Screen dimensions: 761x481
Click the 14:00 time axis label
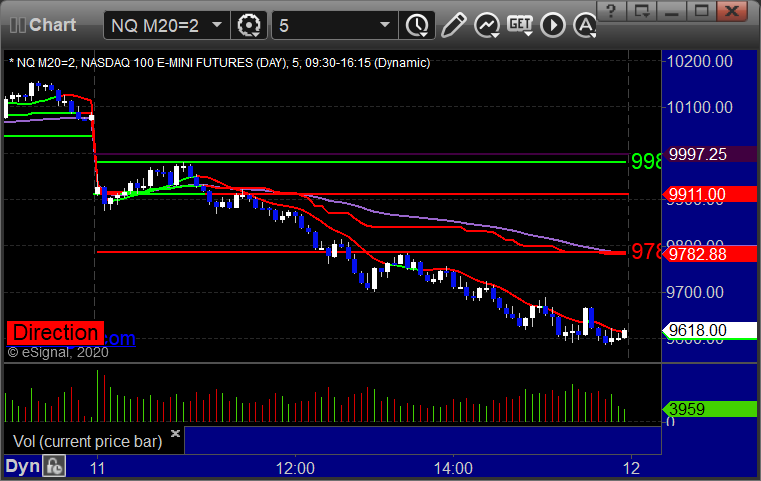coord(453,468)
